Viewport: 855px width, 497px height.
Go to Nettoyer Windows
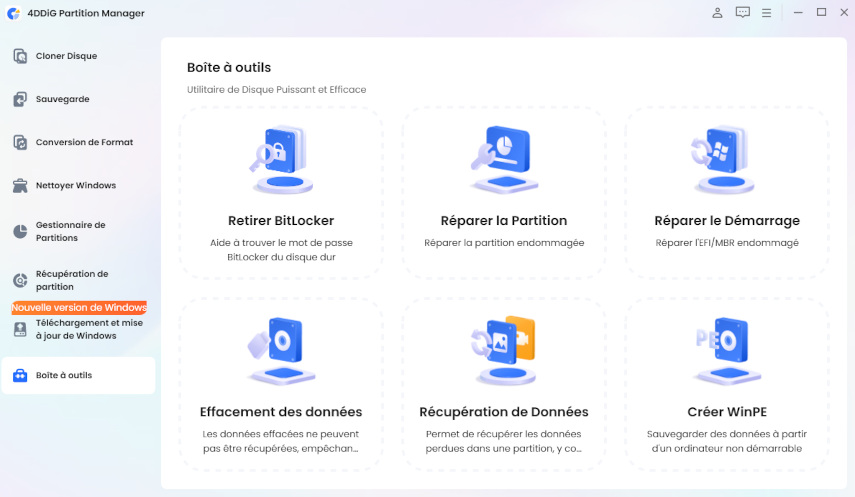[x=79, y=185]
